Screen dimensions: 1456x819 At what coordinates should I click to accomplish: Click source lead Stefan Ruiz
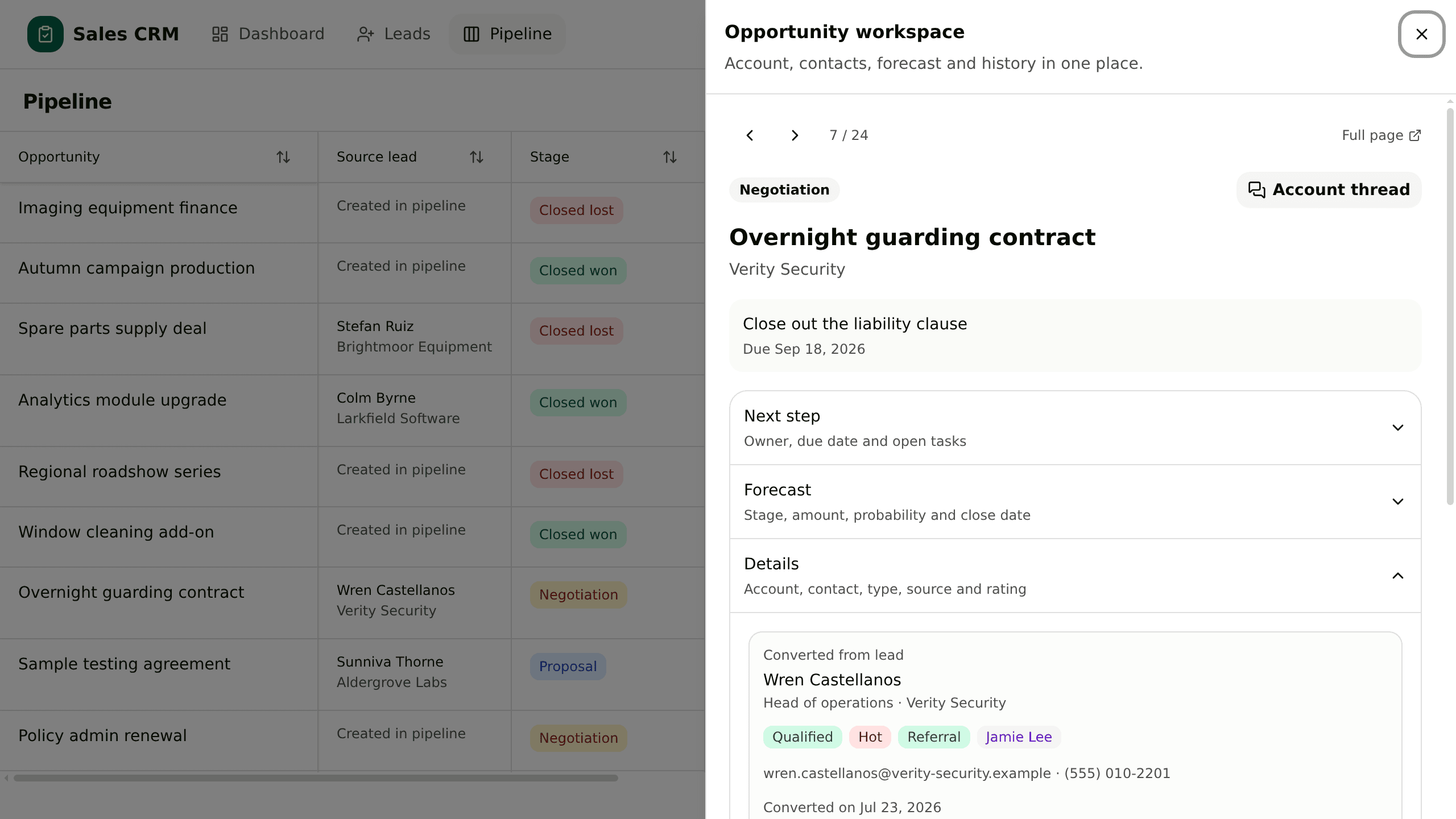(x=375, y=326)
